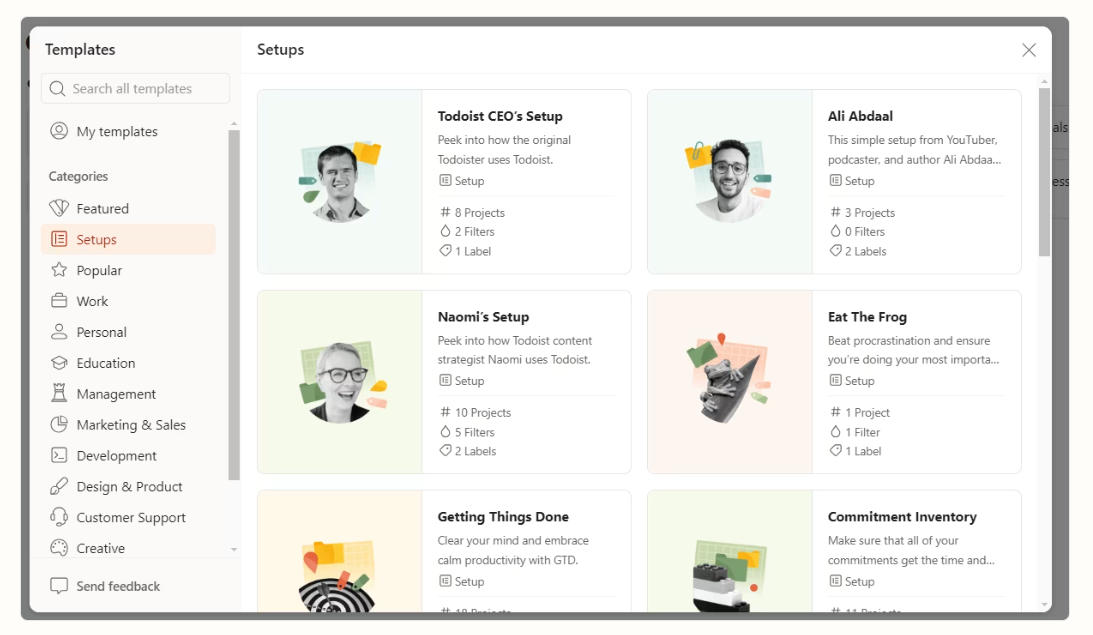
Task: Click the filters drop icon in Ali Abdaal card
Action: click(x=835, y=231)
